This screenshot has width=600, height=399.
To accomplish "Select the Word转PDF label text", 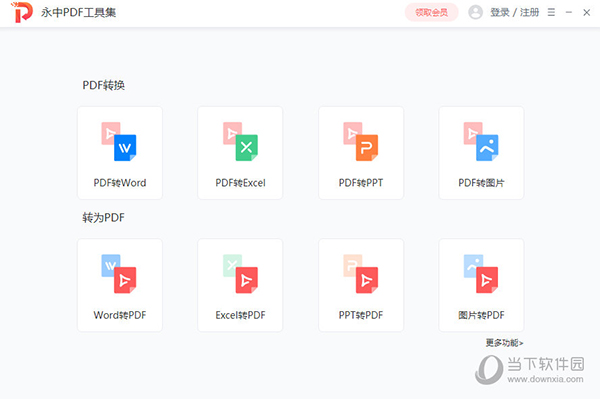I will click(120, 315).
